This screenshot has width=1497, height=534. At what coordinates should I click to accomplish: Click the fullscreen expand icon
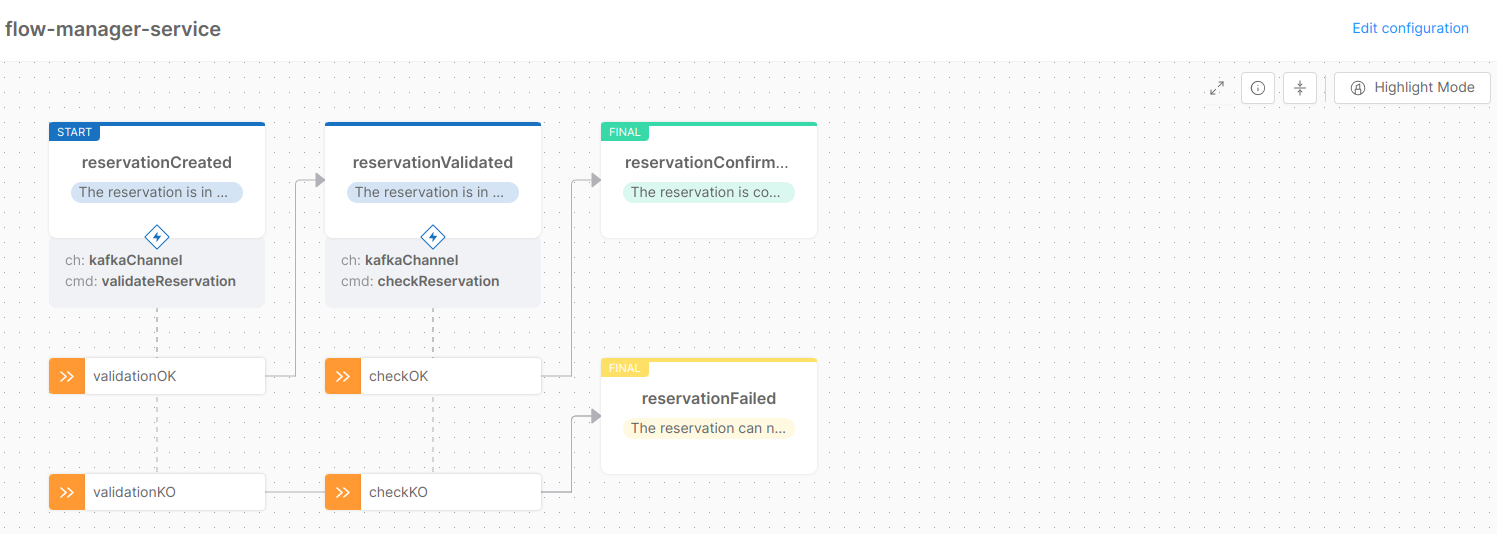1217,88
